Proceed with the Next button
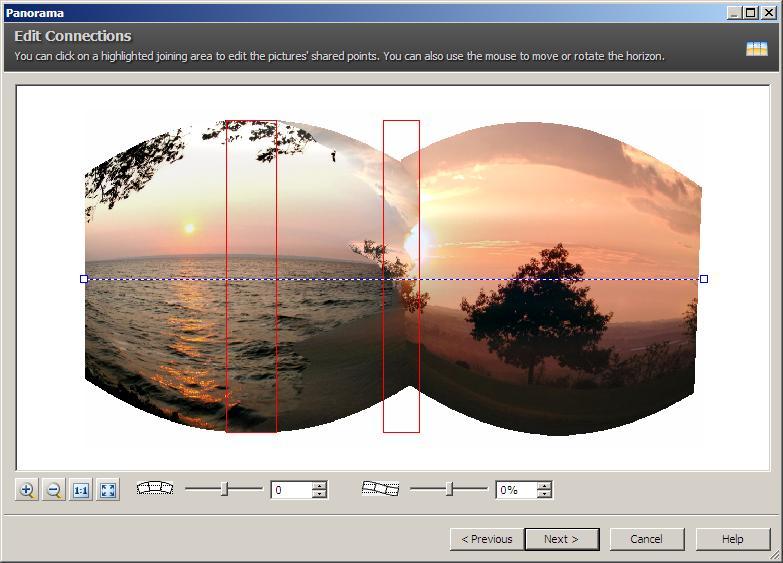This screenshot has height=563, width=783. 562,539
